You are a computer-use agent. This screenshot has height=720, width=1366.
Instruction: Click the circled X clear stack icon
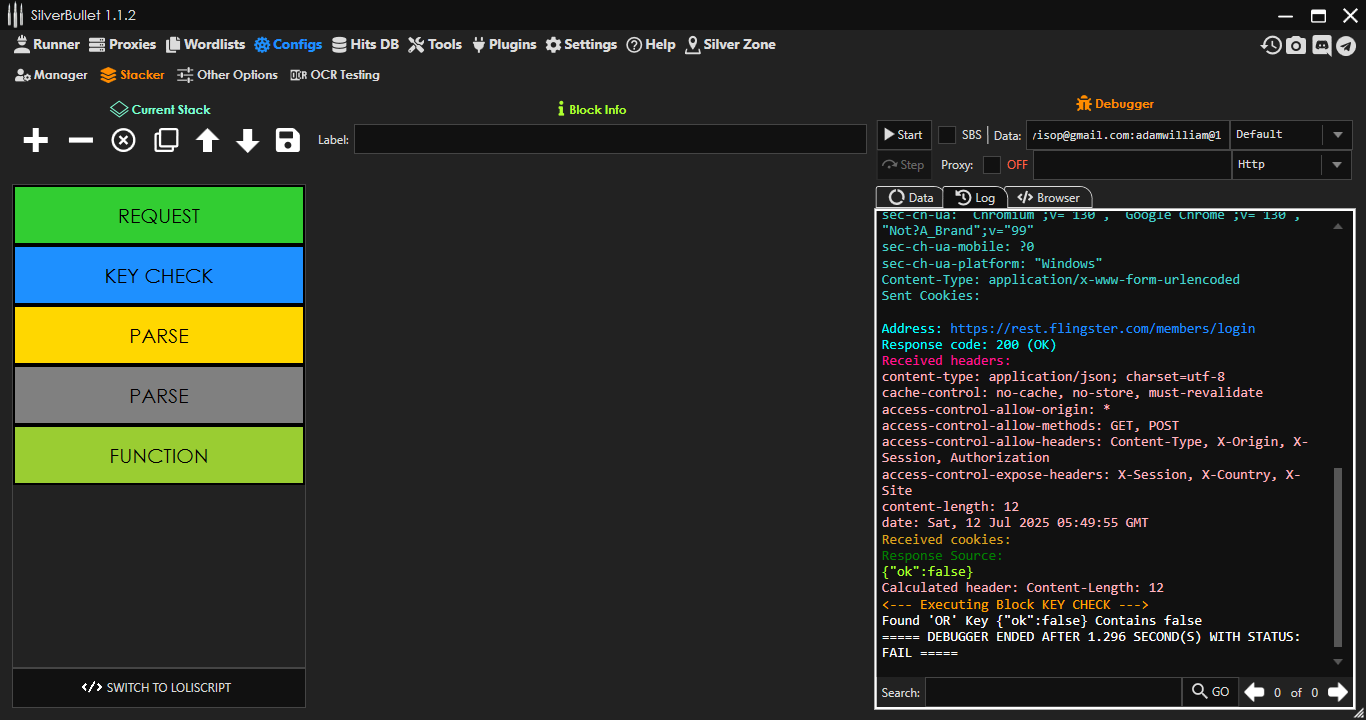pos(123,141)
